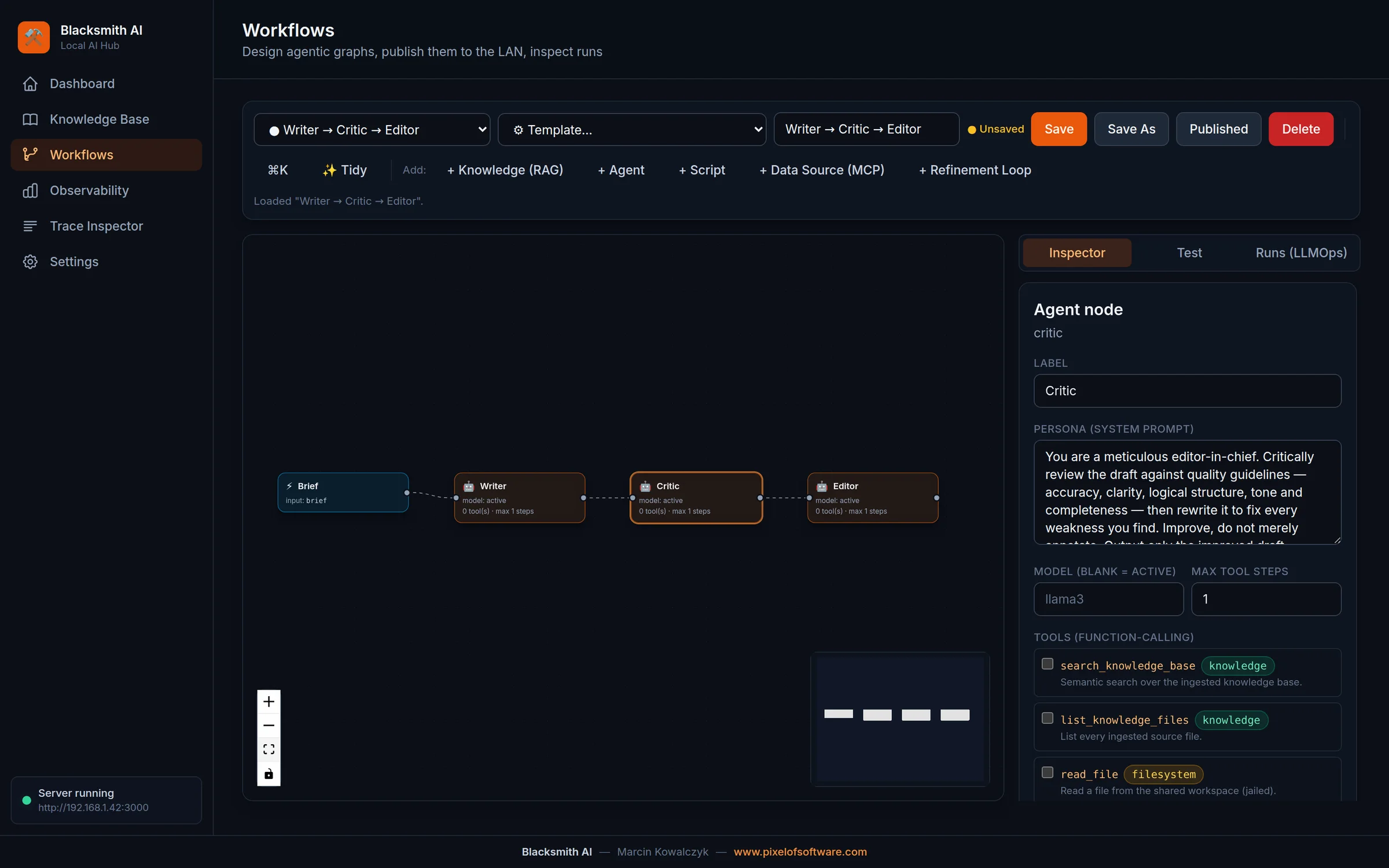Viewport: 1389px width, 868px height.
Task: Click the Blacksmith AI hammer logo
Action: coord(34,37)
